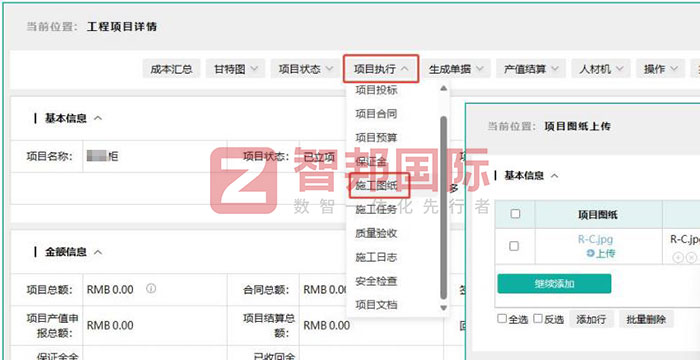Click the 项目图纸 column header
This screenshot has height=360, width=700.
click(598, 214)
